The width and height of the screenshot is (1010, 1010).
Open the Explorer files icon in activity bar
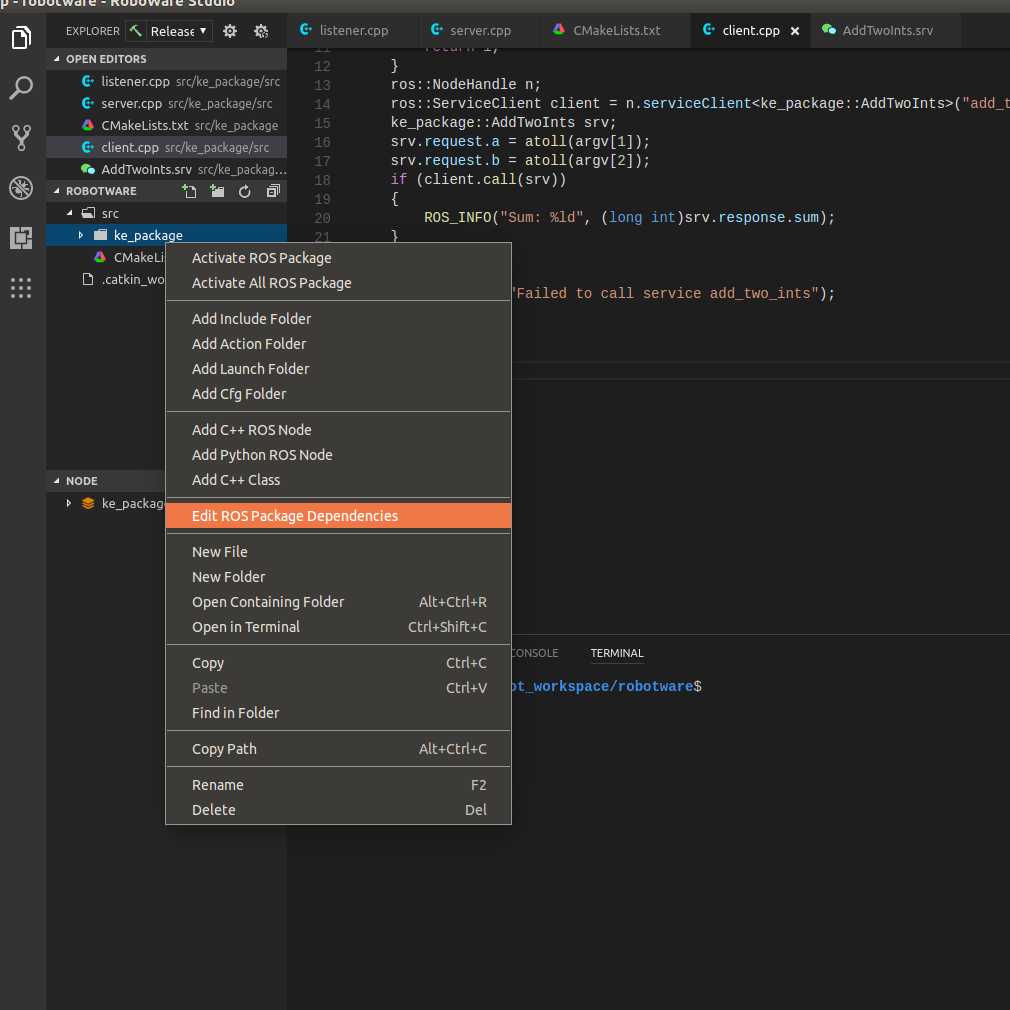click(21, 37)
